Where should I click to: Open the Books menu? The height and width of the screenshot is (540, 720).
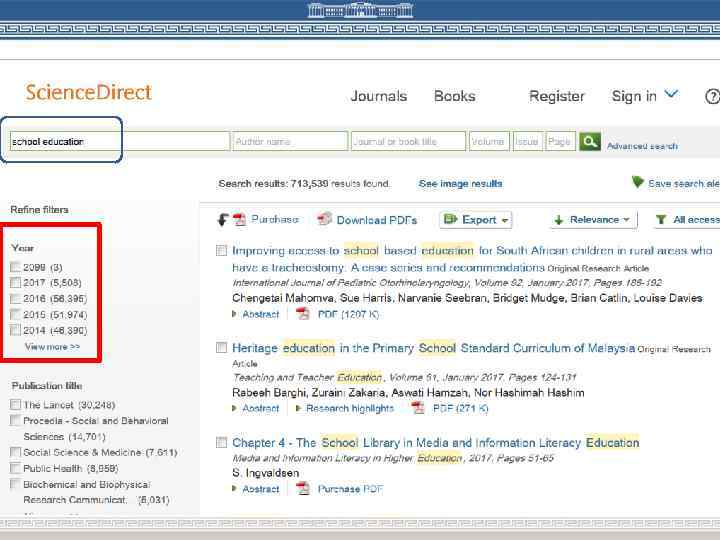point(455,96)
